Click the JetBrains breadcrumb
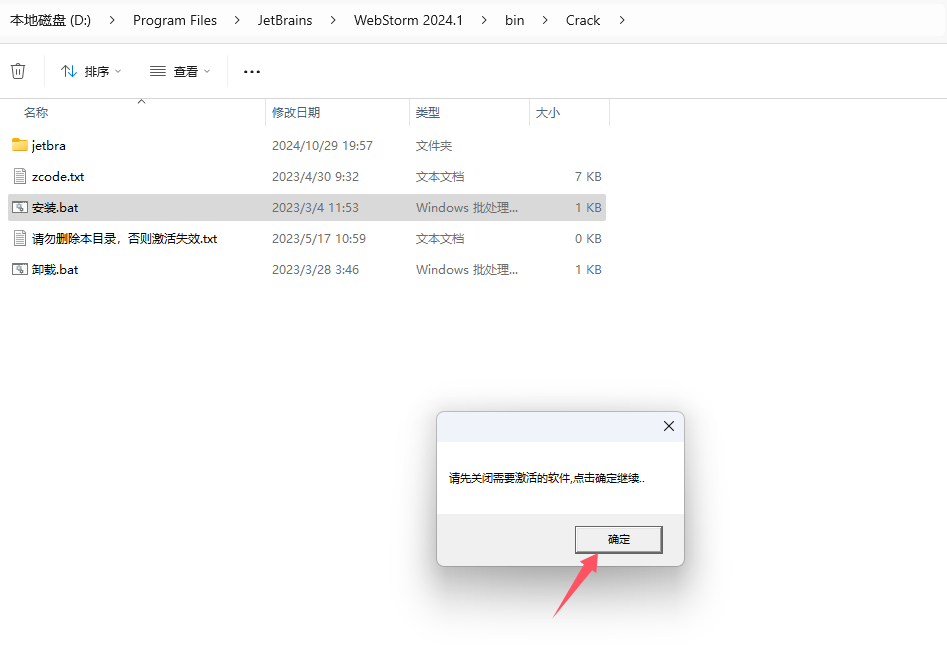The image size is (947, 663). pyautogui.click(x=285, y=21)
